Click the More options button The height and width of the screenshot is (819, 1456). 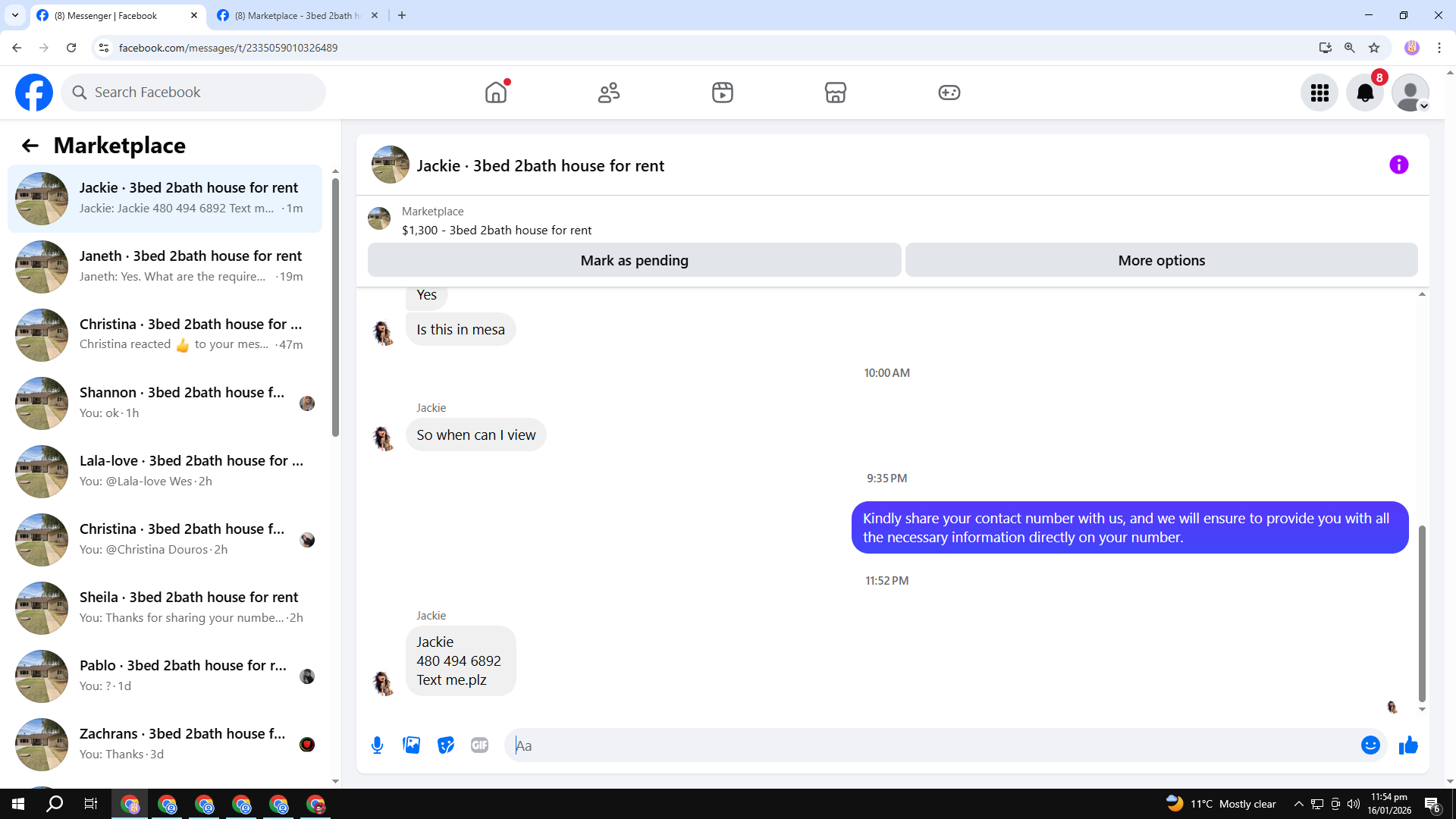click(1161, 260)
